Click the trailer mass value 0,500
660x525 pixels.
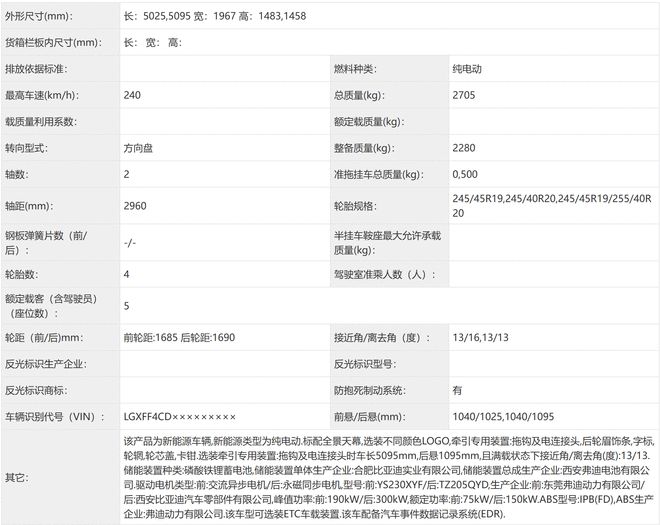click(465, 174)
